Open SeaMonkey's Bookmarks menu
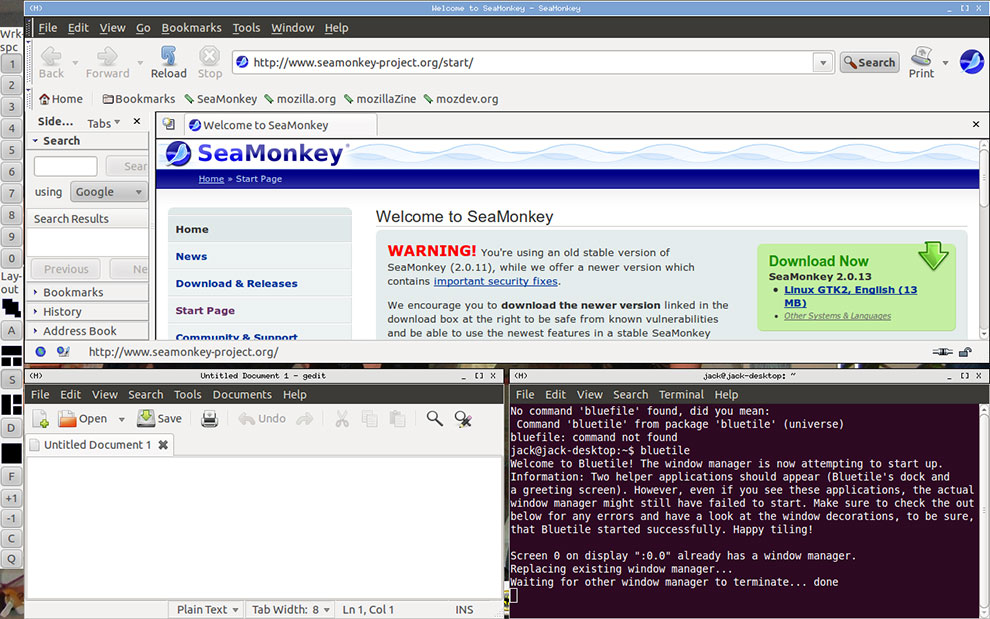Screen dimensions: 990x619 (191, 28)
